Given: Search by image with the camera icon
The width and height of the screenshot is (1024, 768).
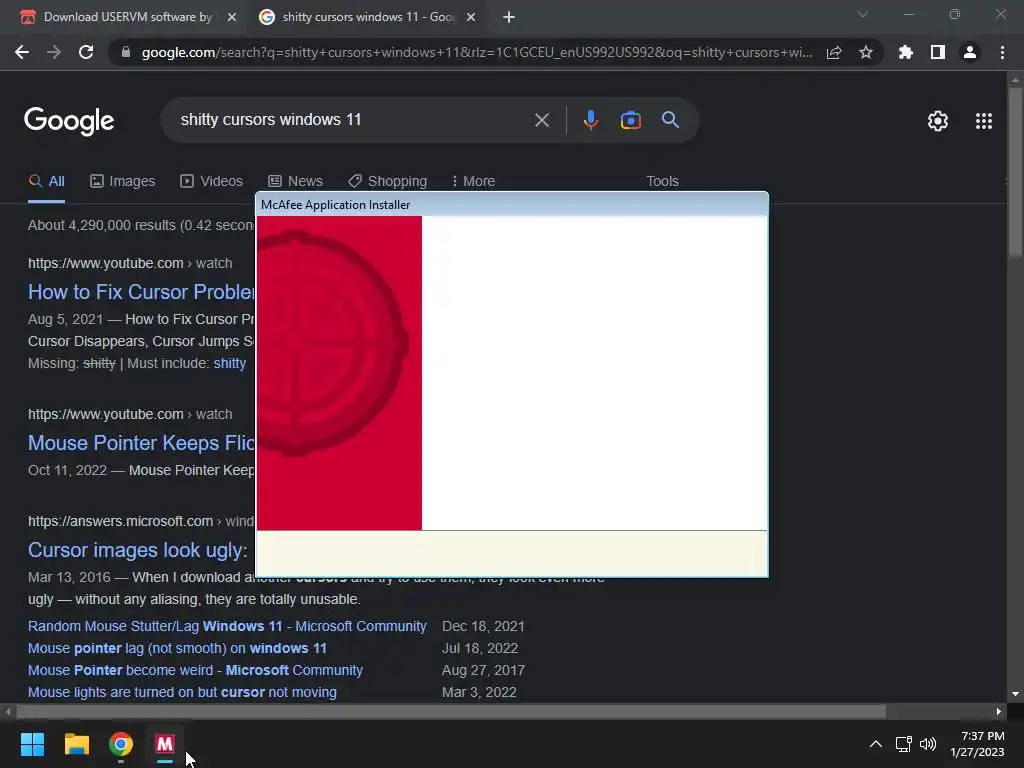Looking at the screenshot, I should (630, 120).
